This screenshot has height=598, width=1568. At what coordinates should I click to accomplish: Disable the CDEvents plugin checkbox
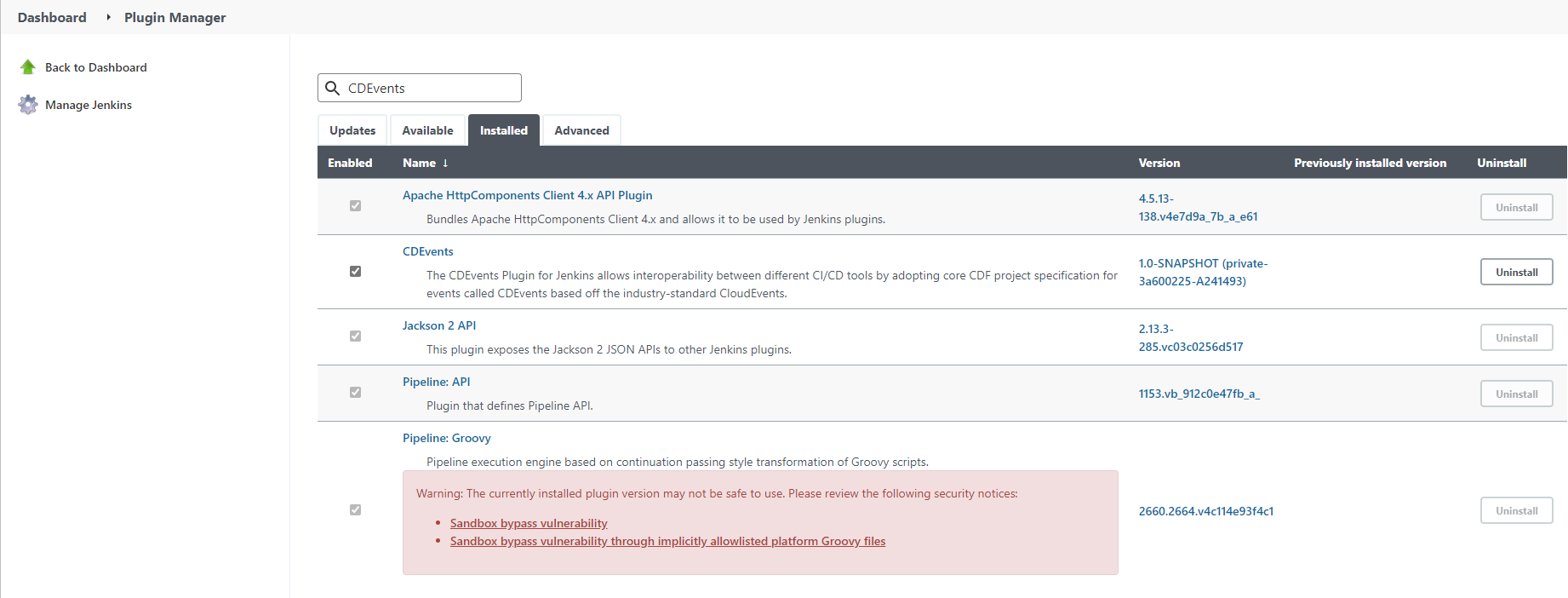point(355,272)
